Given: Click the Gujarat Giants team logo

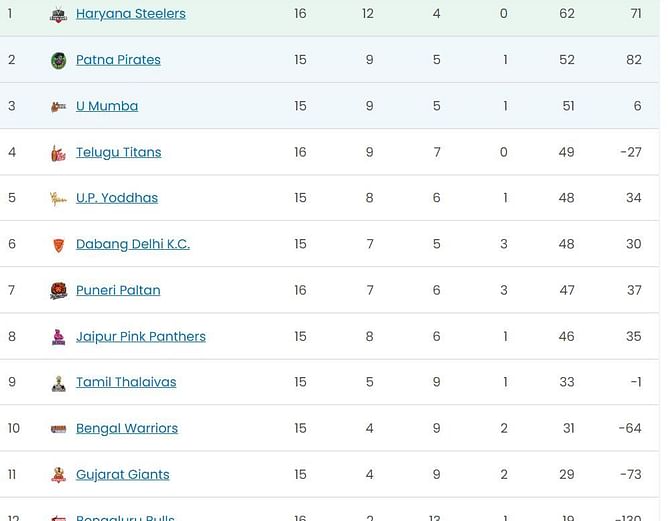Looking at the screenshot, I should coord(58,475).
